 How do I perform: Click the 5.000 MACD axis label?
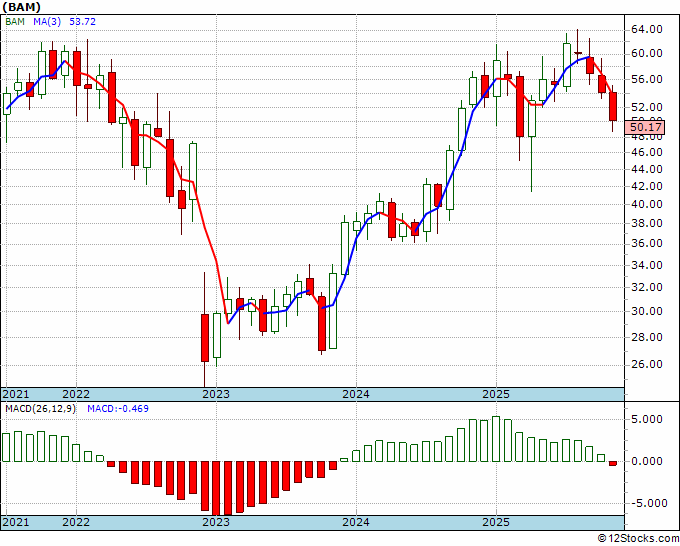[647, 419]
